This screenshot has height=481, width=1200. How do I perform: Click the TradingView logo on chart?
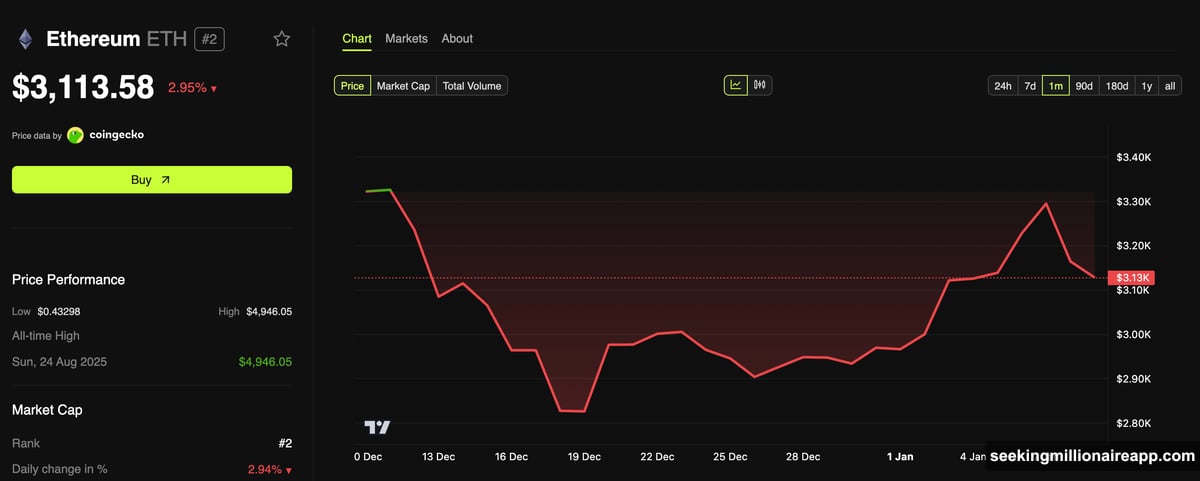[377, 427]
